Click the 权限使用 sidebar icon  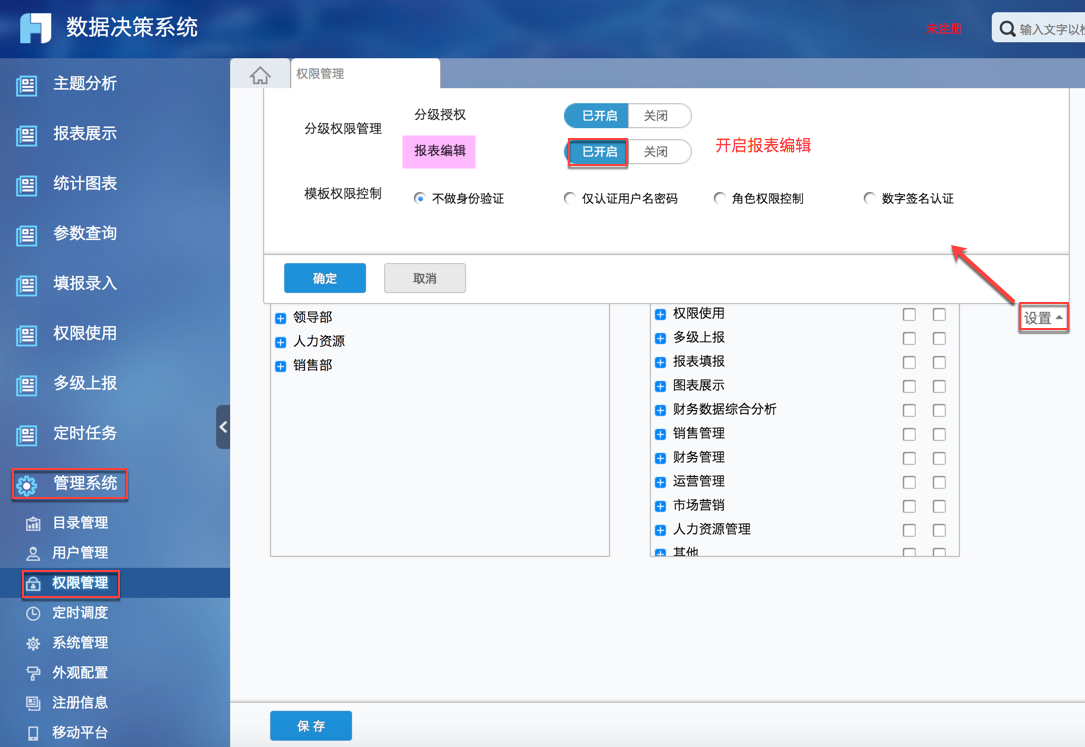point(26,335)
